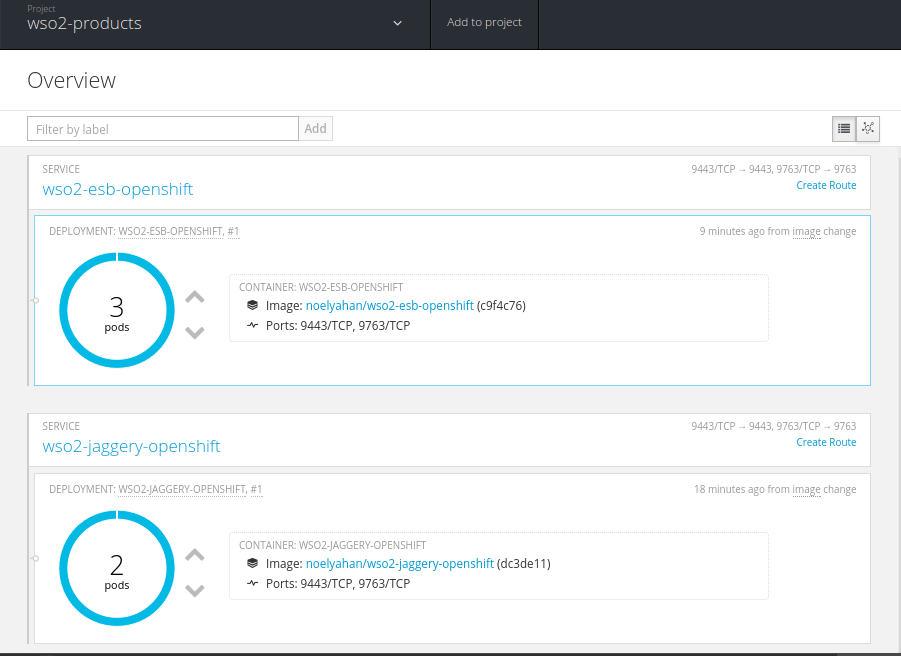Open noelyahan/wso2-jaggery-openshift image link
901x656 pixels.
pos(399,564)
